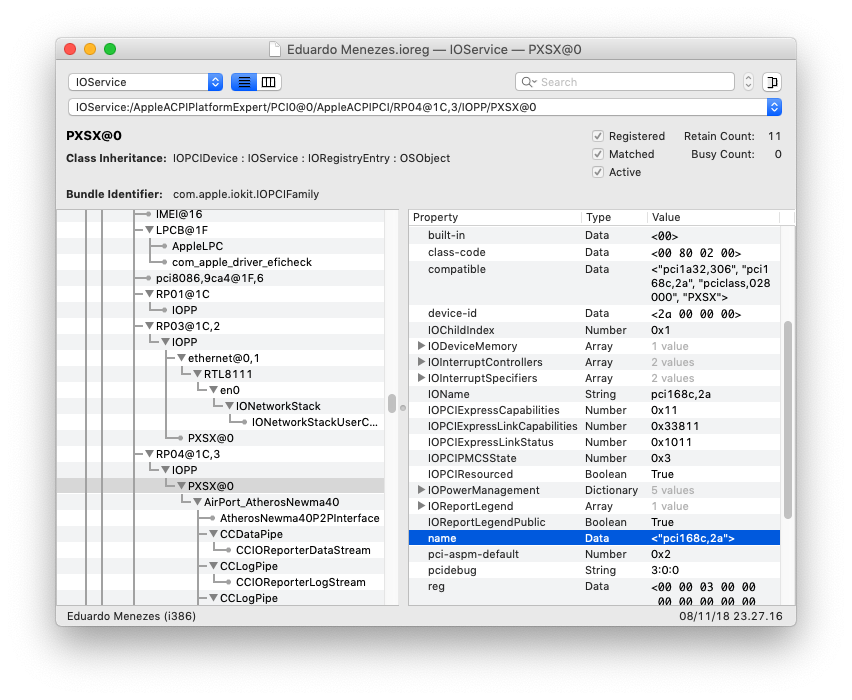Select the class-code property row
852x700 pixels.
point(594,252)
